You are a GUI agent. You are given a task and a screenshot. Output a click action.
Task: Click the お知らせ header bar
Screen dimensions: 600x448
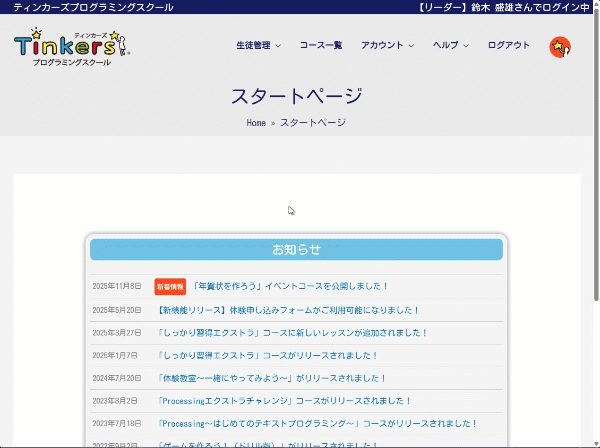[x=297, y=250]
